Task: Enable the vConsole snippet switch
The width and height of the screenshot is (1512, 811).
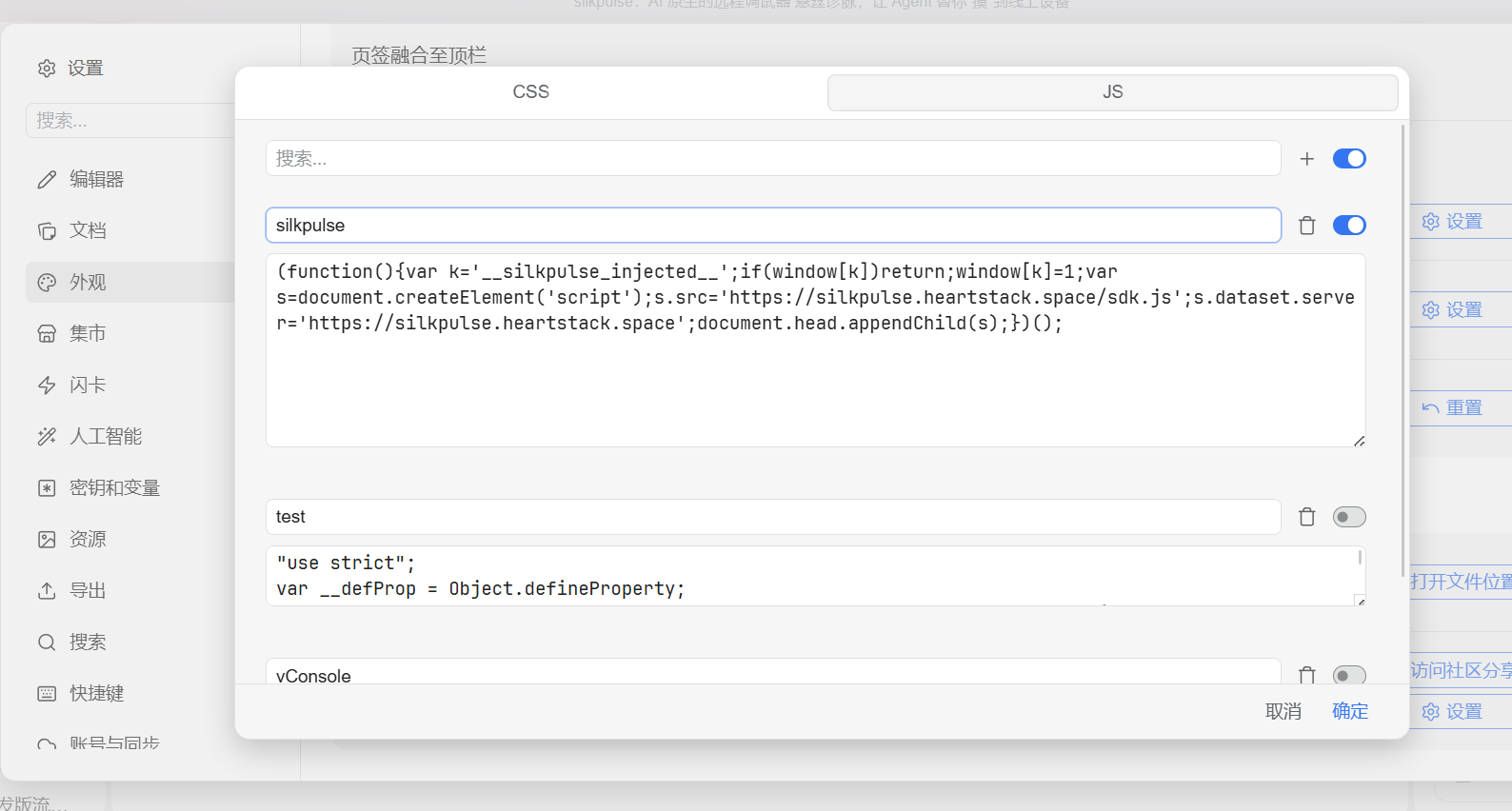Action: pyautogui.click(x=1349, y=675)
